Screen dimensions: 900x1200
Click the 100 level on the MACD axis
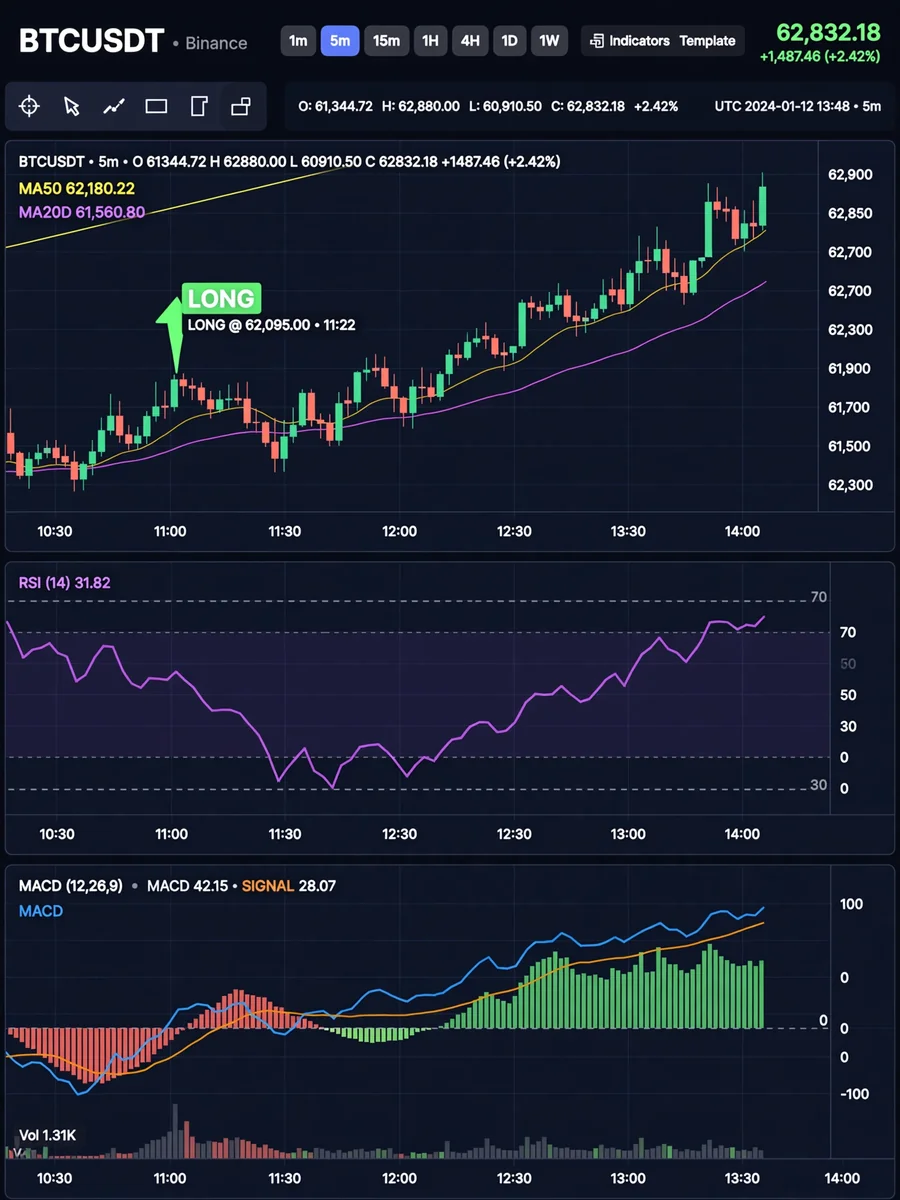point(851,904)
